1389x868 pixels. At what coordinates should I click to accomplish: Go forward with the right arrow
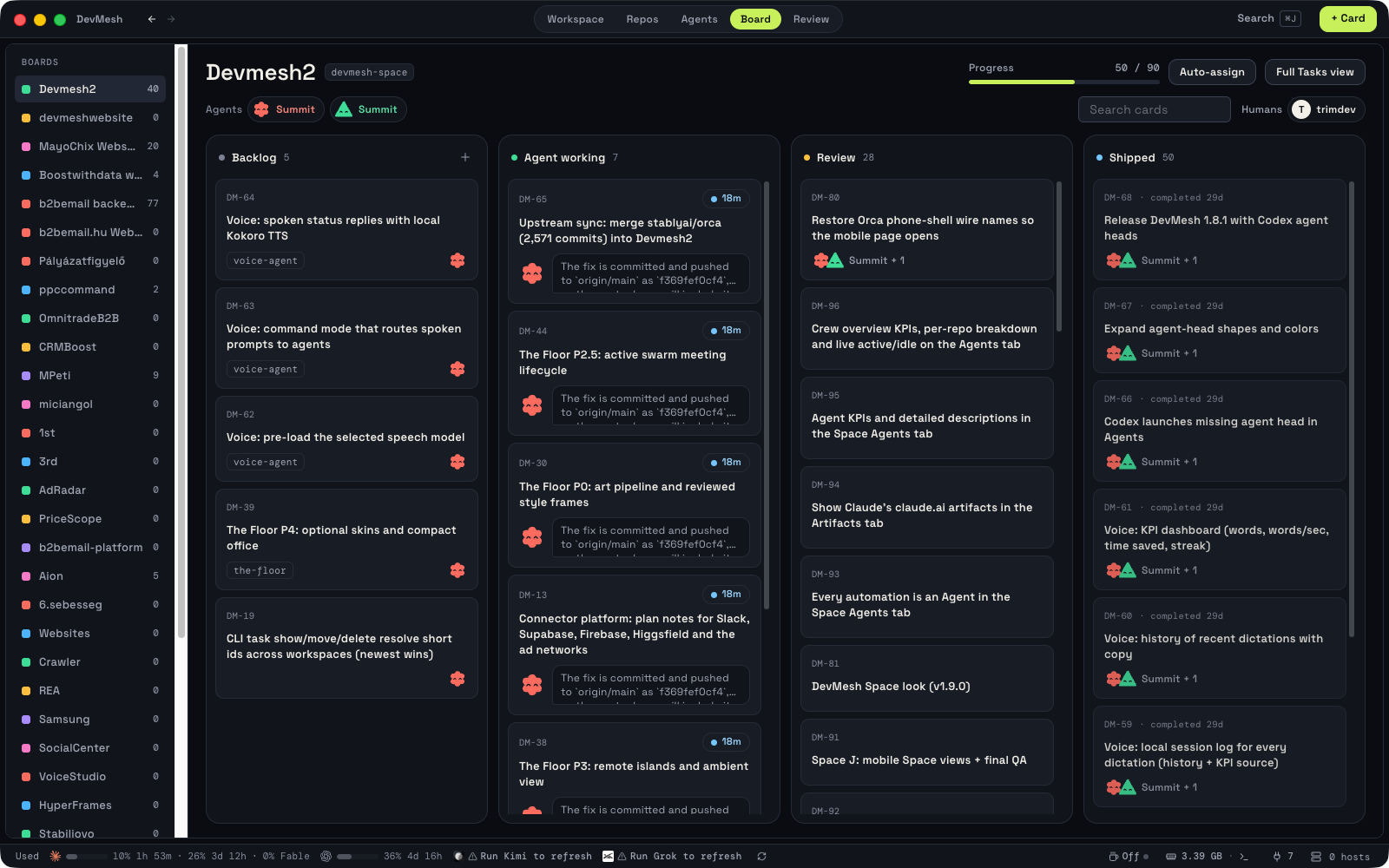171,19
